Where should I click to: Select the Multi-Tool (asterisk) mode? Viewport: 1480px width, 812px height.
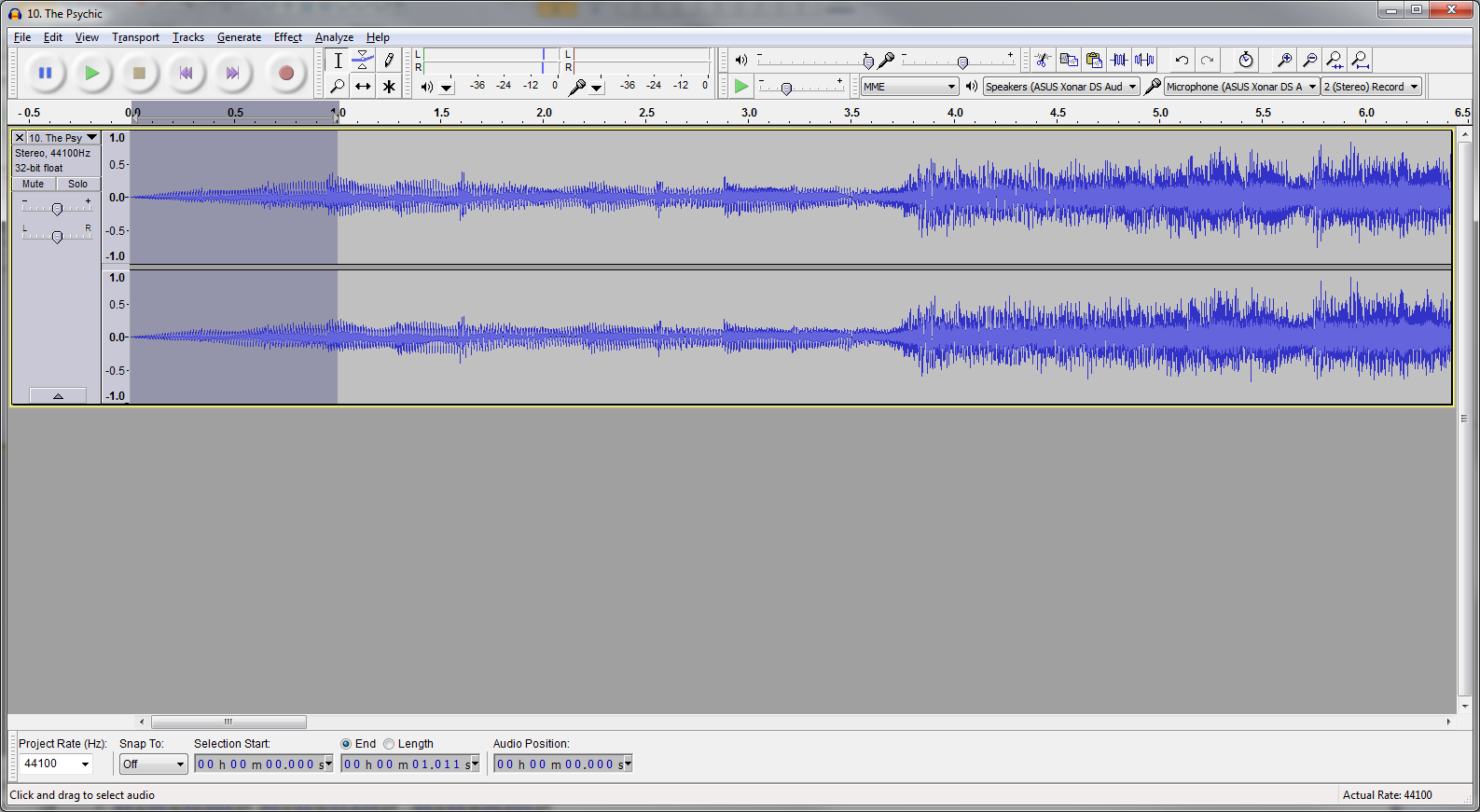[389, 86]
